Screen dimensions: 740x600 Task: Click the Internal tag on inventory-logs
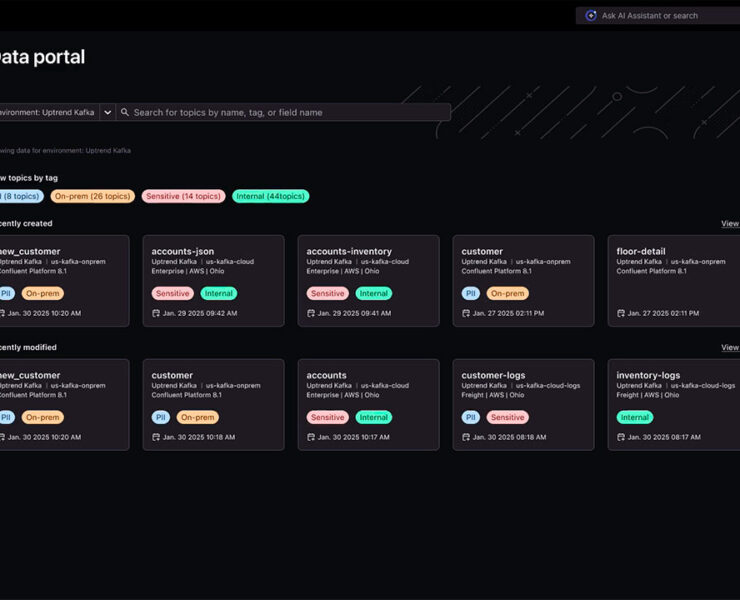pyautogui.click(x=635, y=417)
